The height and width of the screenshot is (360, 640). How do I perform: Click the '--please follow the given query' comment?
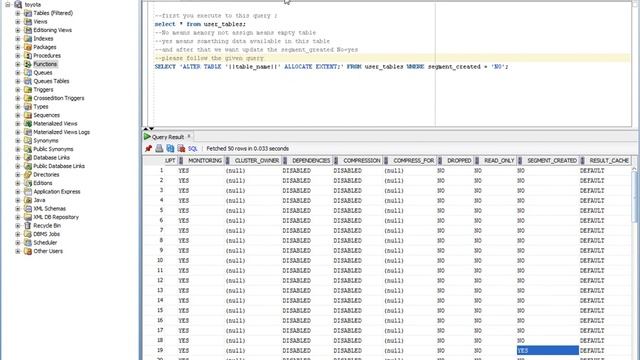click(x=209, y=58)
